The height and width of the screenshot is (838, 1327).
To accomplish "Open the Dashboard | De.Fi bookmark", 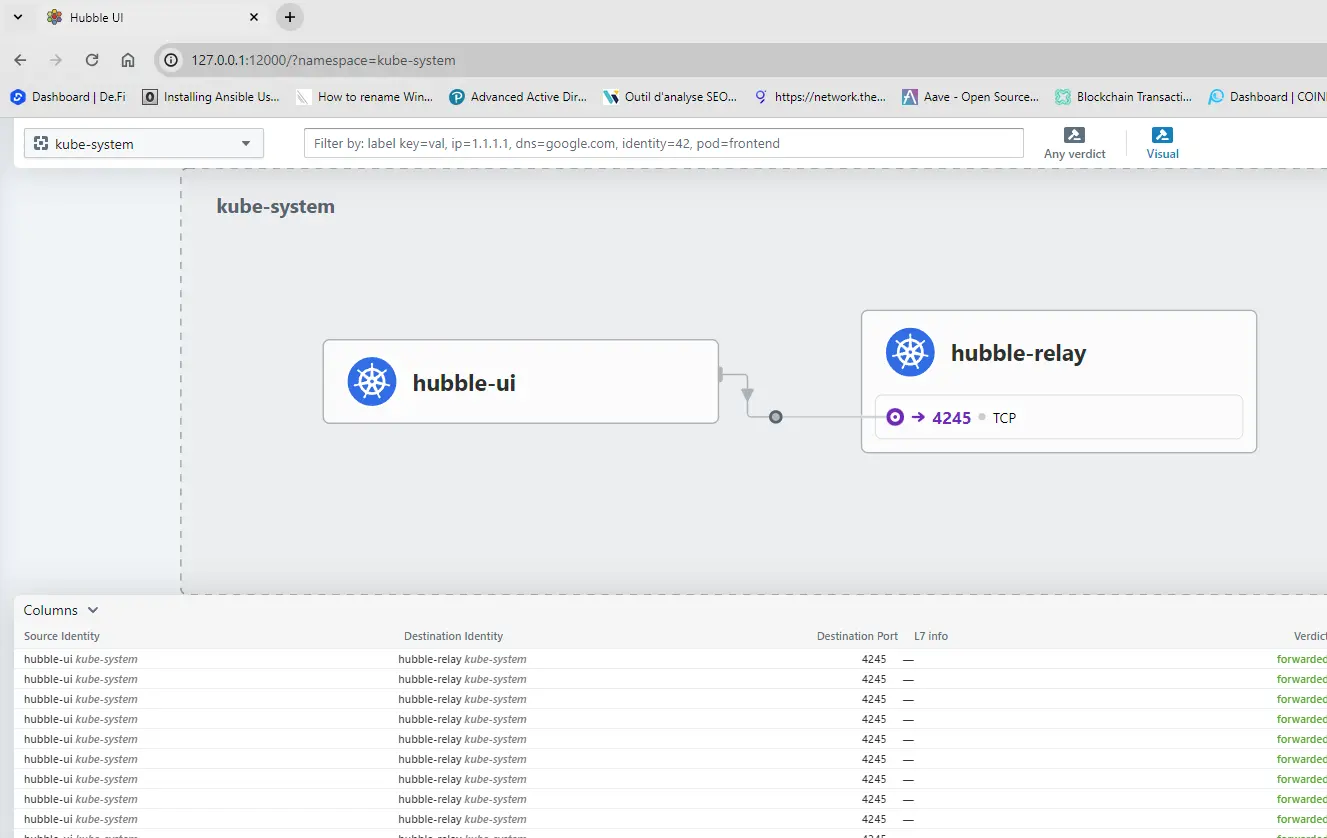I will pos(68,97).
